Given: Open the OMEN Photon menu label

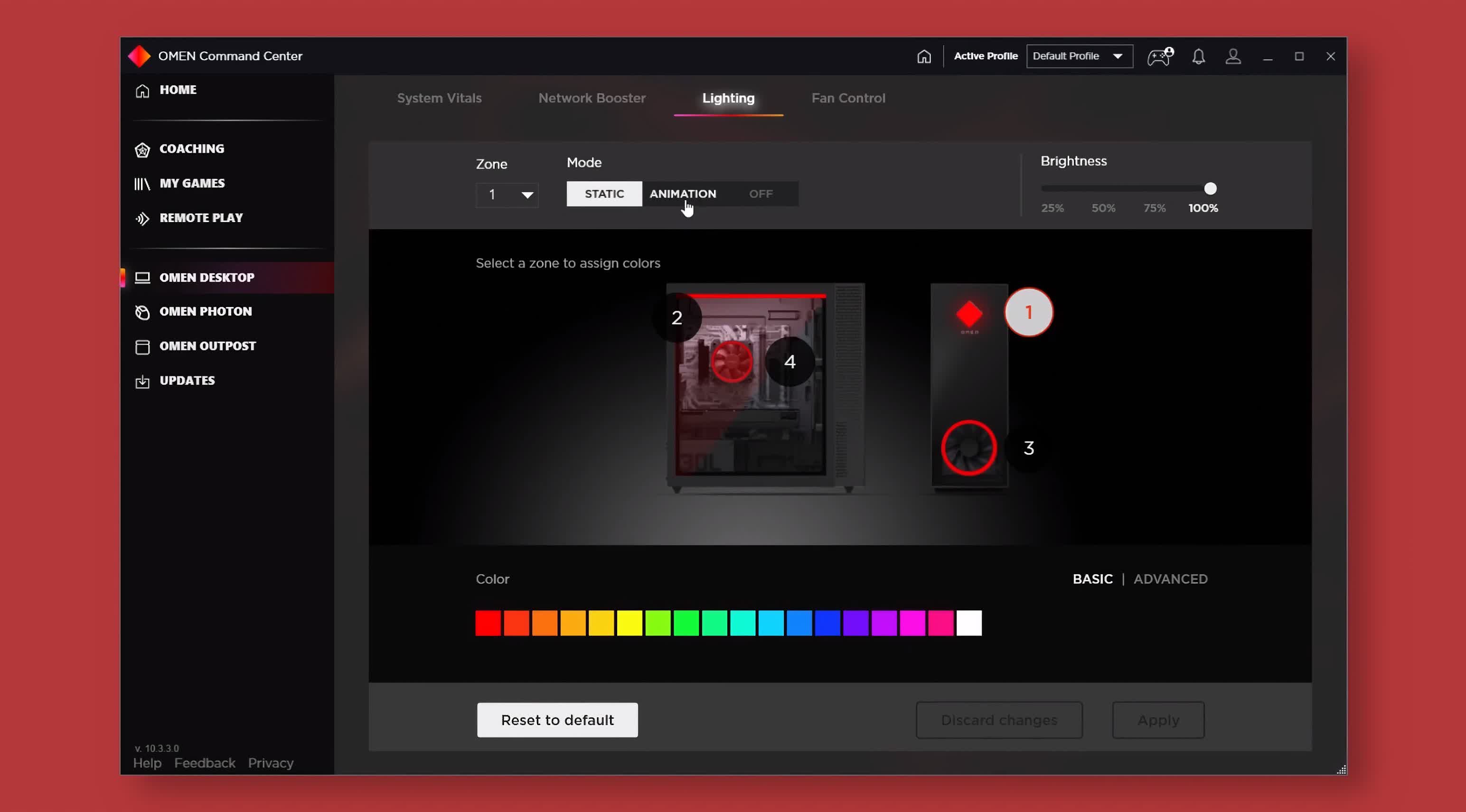Looking at the screenshot, I should pos(206,311).
